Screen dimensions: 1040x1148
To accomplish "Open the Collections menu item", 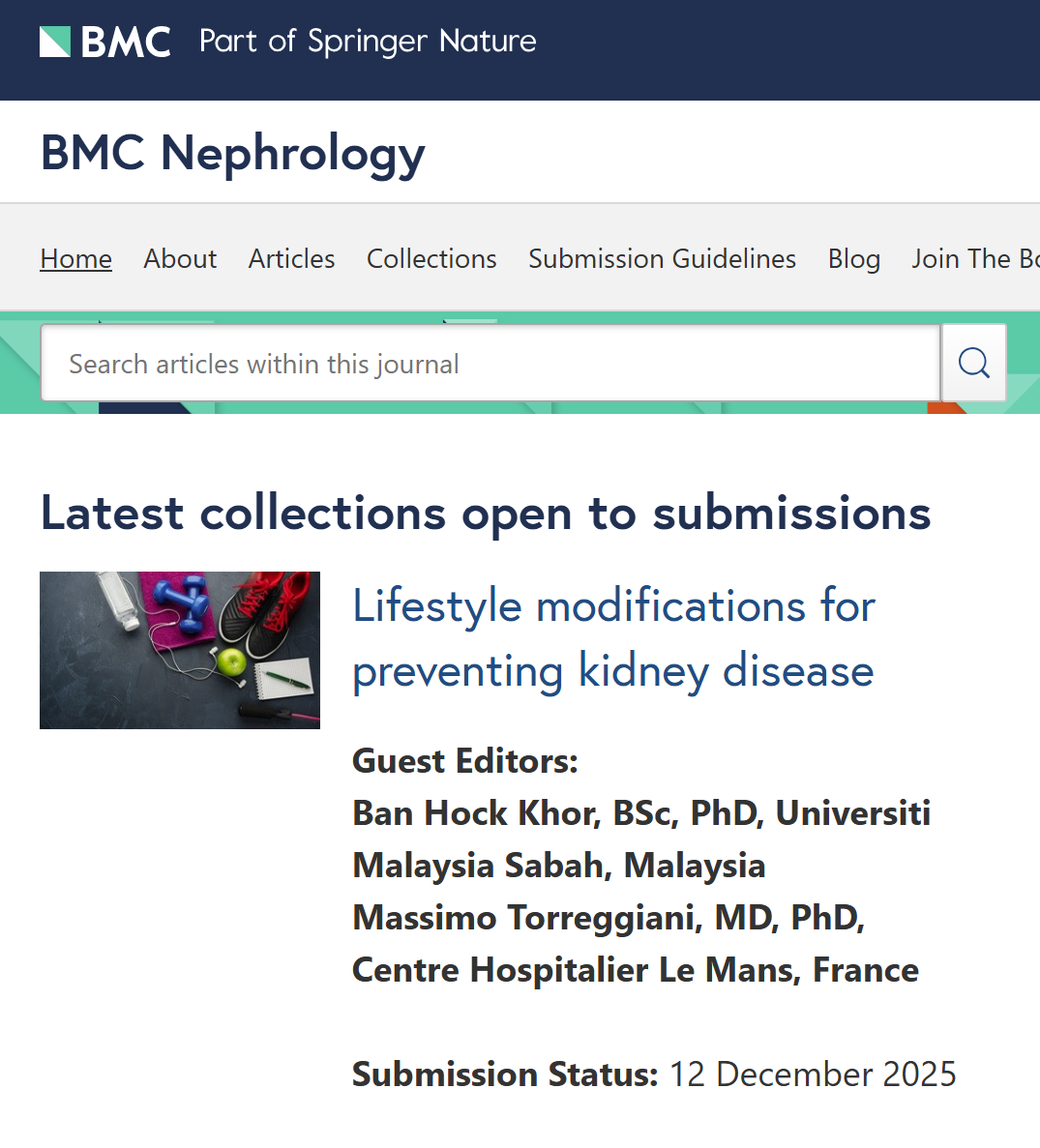I will tap(431, 258).
